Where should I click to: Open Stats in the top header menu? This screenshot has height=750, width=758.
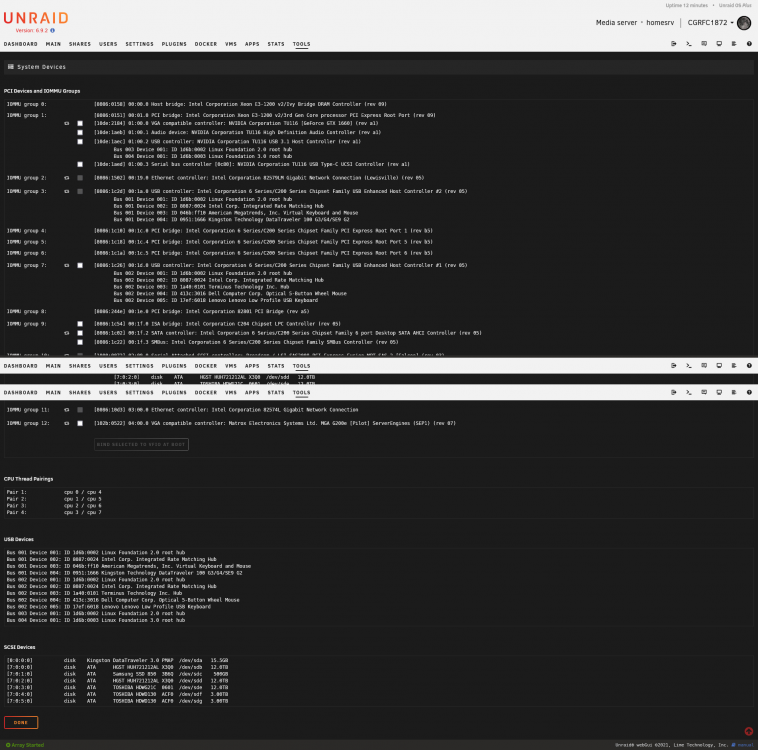276,44
